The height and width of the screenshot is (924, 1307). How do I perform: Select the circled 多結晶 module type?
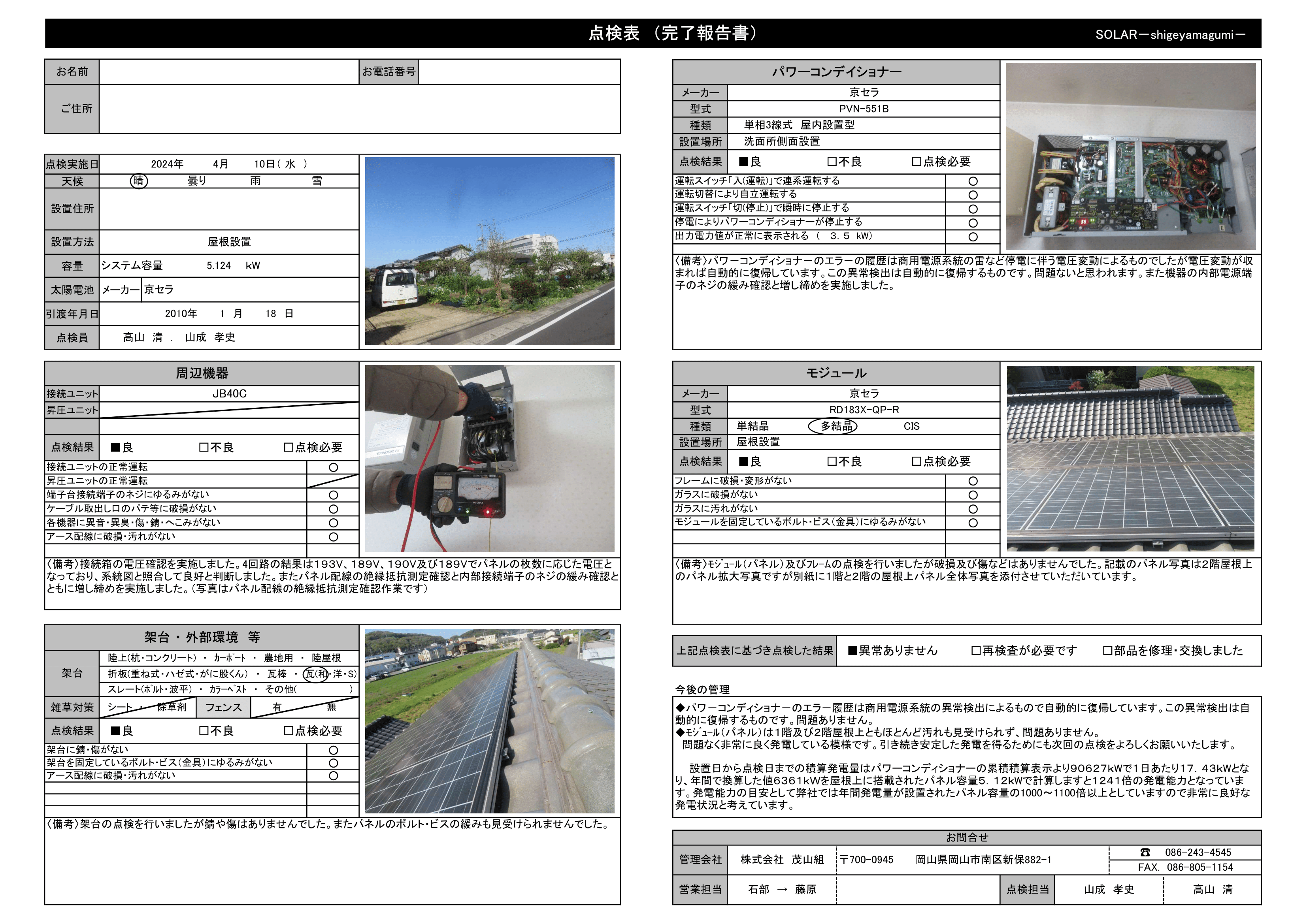(x=833, y=426)
